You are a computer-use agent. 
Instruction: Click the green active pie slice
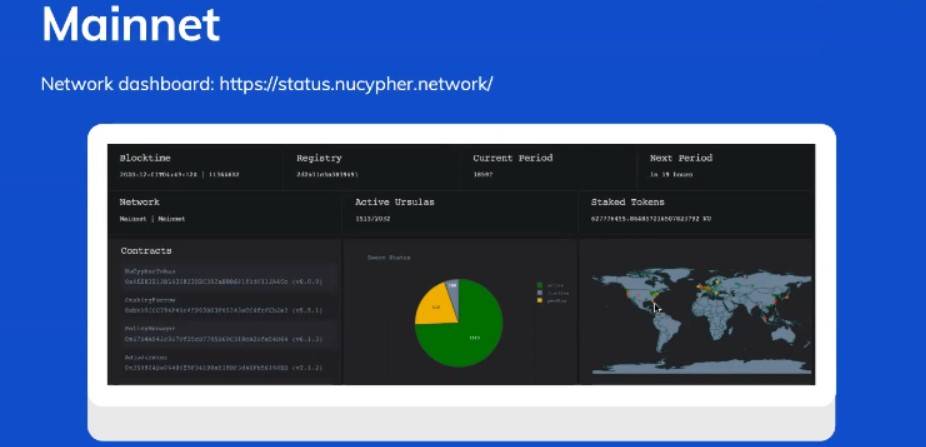coord(472,340)
